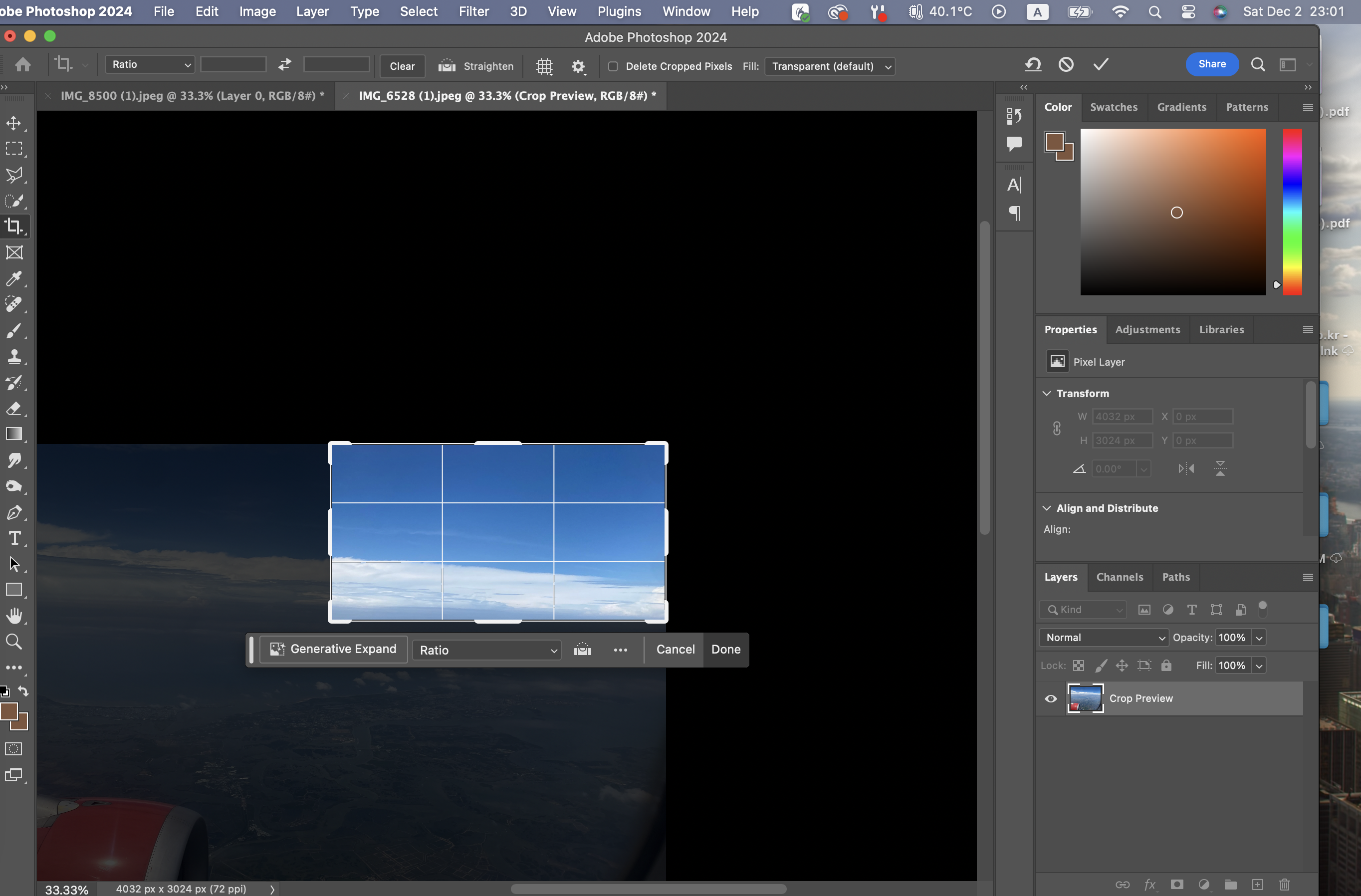
Task: Click the Generative Expand button
Action: pos(333,649)
